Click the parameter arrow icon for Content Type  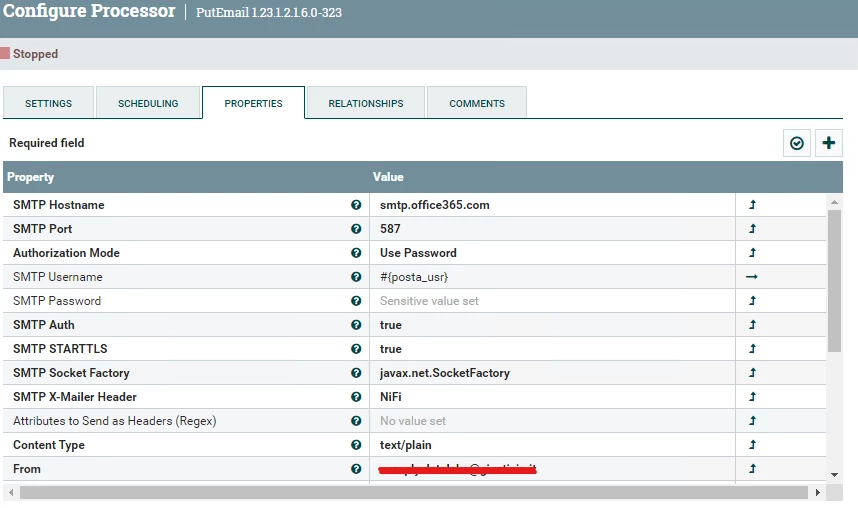pyautogui.click(x=752, y=445)
